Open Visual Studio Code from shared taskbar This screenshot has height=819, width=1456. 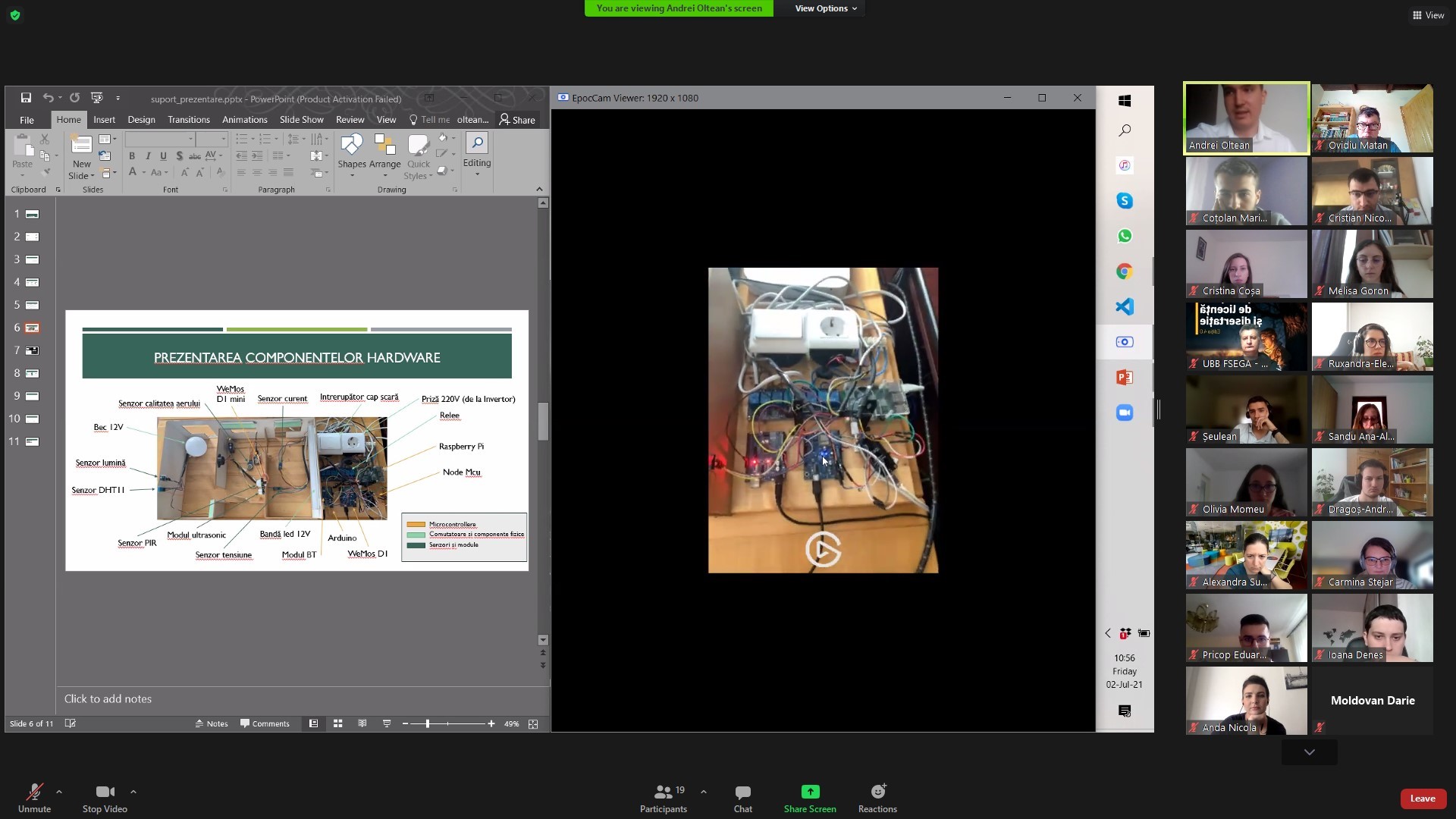tap(1125, 307)
